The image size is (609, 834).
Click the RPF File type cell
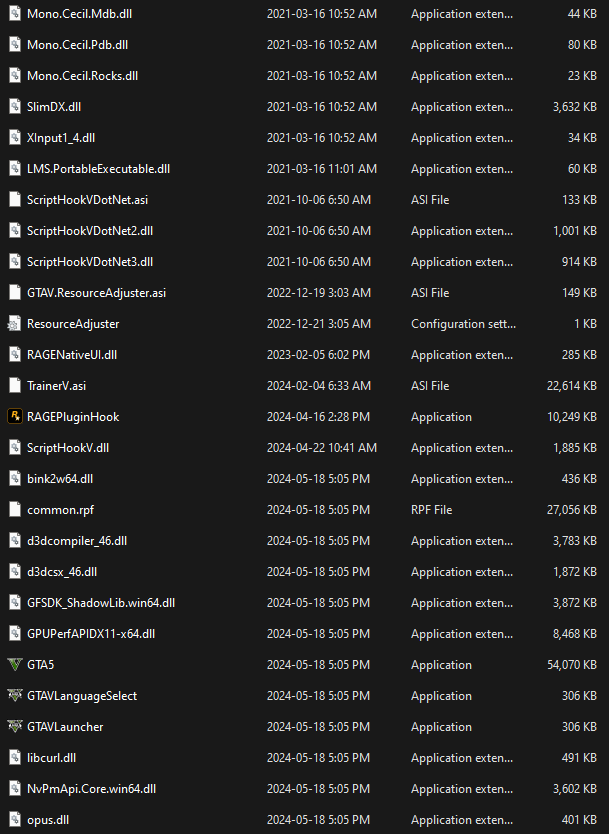point(431,510)
